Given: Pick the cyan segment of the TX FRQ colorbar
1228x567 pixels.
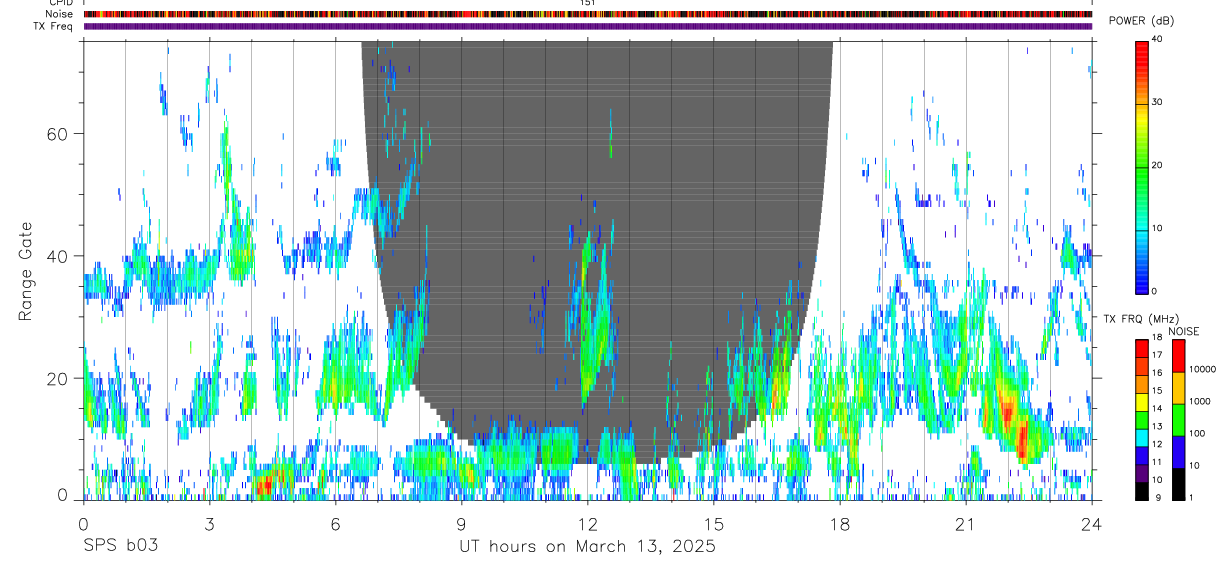Looking at the screenshot, I should [1141, 436].
